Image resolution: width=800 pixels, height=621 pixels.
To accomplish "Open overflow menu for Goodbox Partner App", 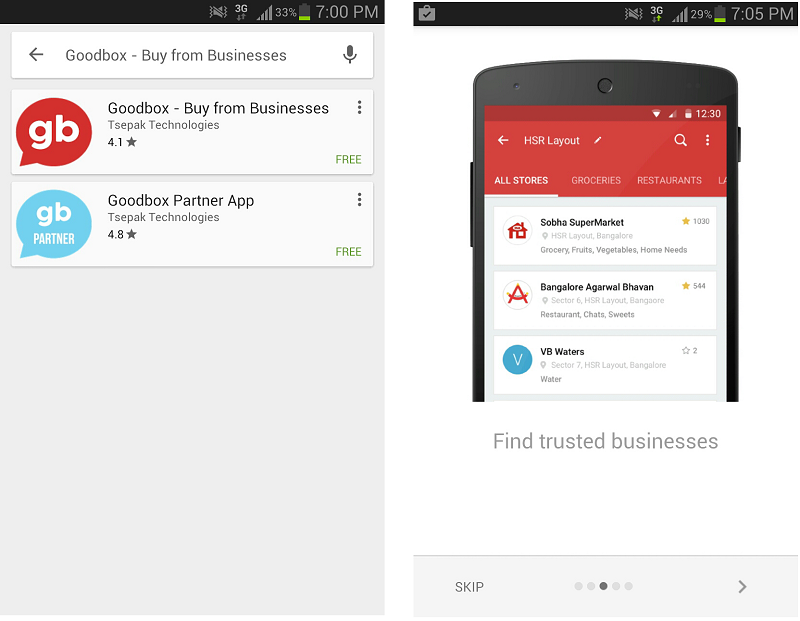I will 360,200.
